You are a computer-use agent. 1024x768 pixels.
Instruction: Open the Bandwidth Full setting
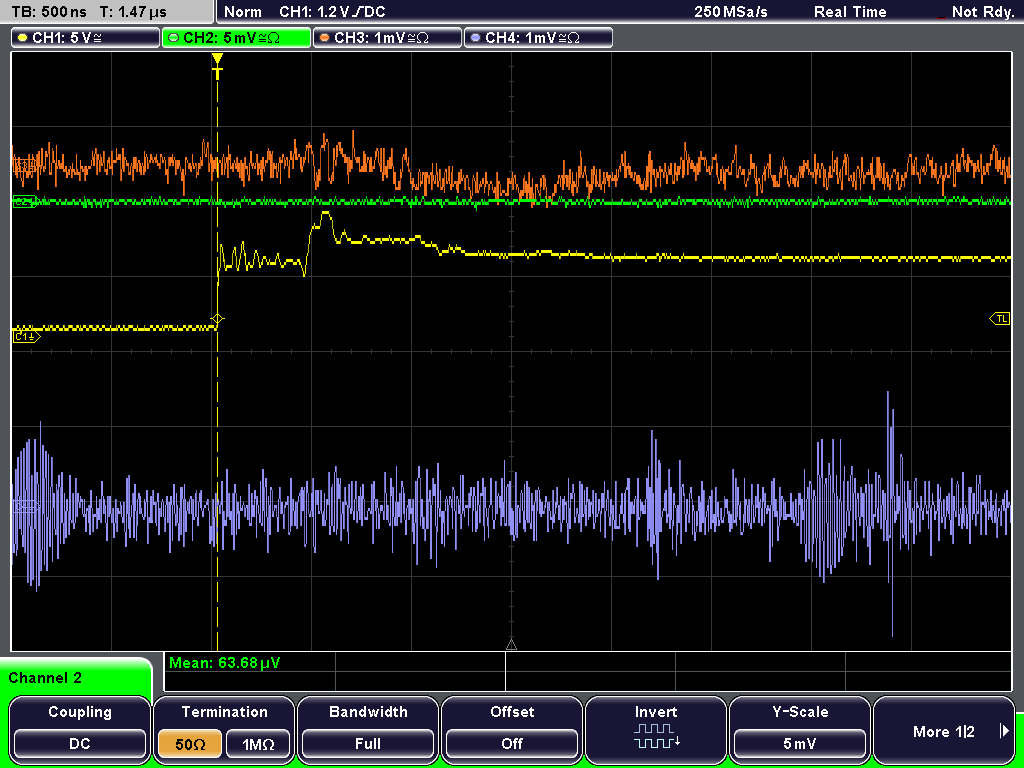point(368,729)
